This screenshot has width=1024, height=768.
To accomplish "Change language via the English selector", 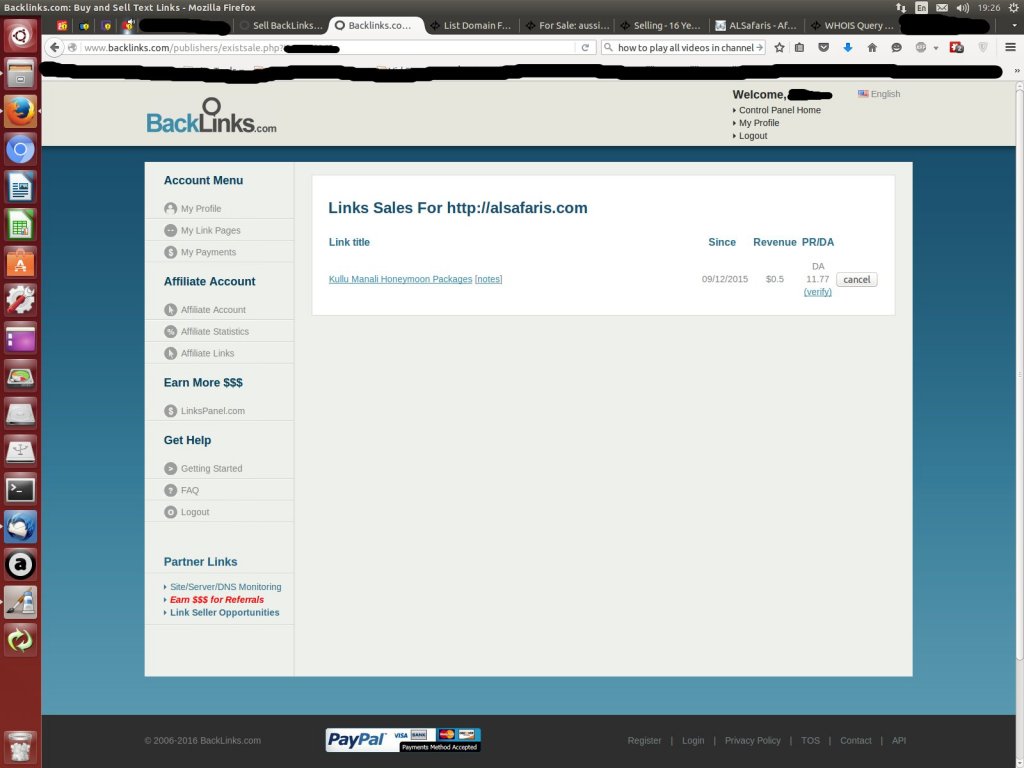I will click(879, 94).
